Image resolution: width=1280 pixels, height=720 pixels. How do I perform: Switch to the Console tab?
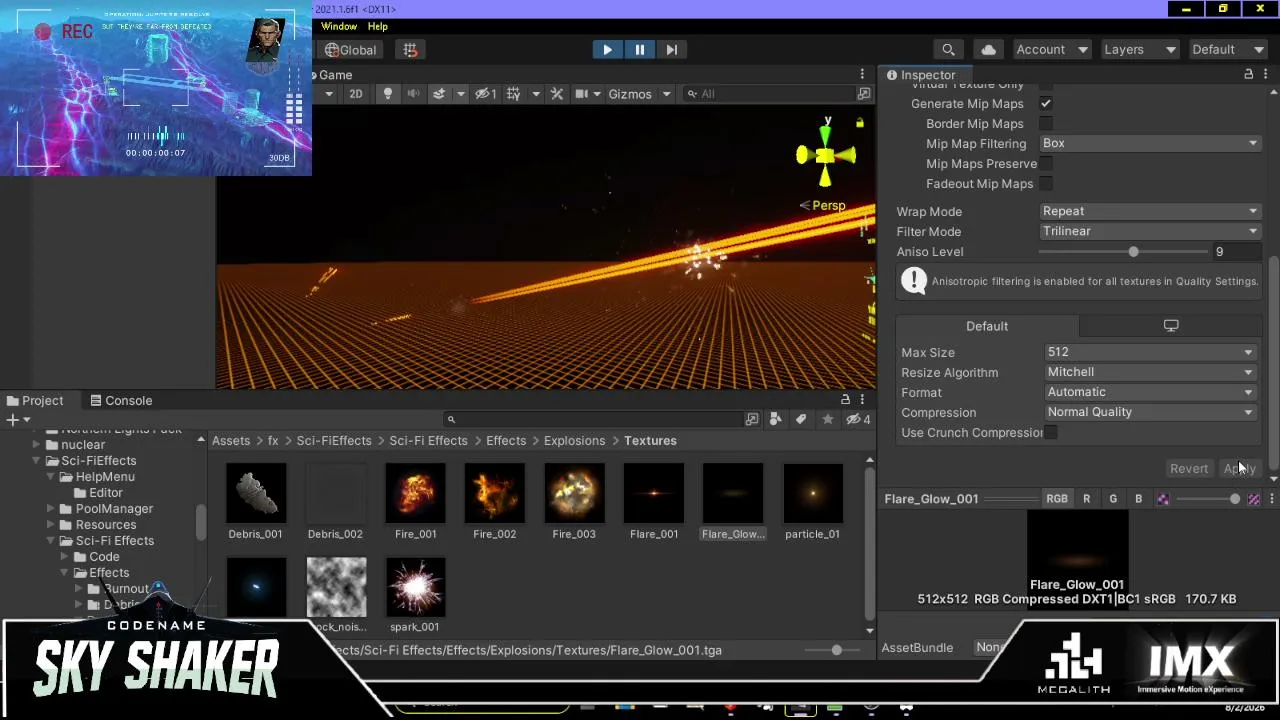click(121, 400)
